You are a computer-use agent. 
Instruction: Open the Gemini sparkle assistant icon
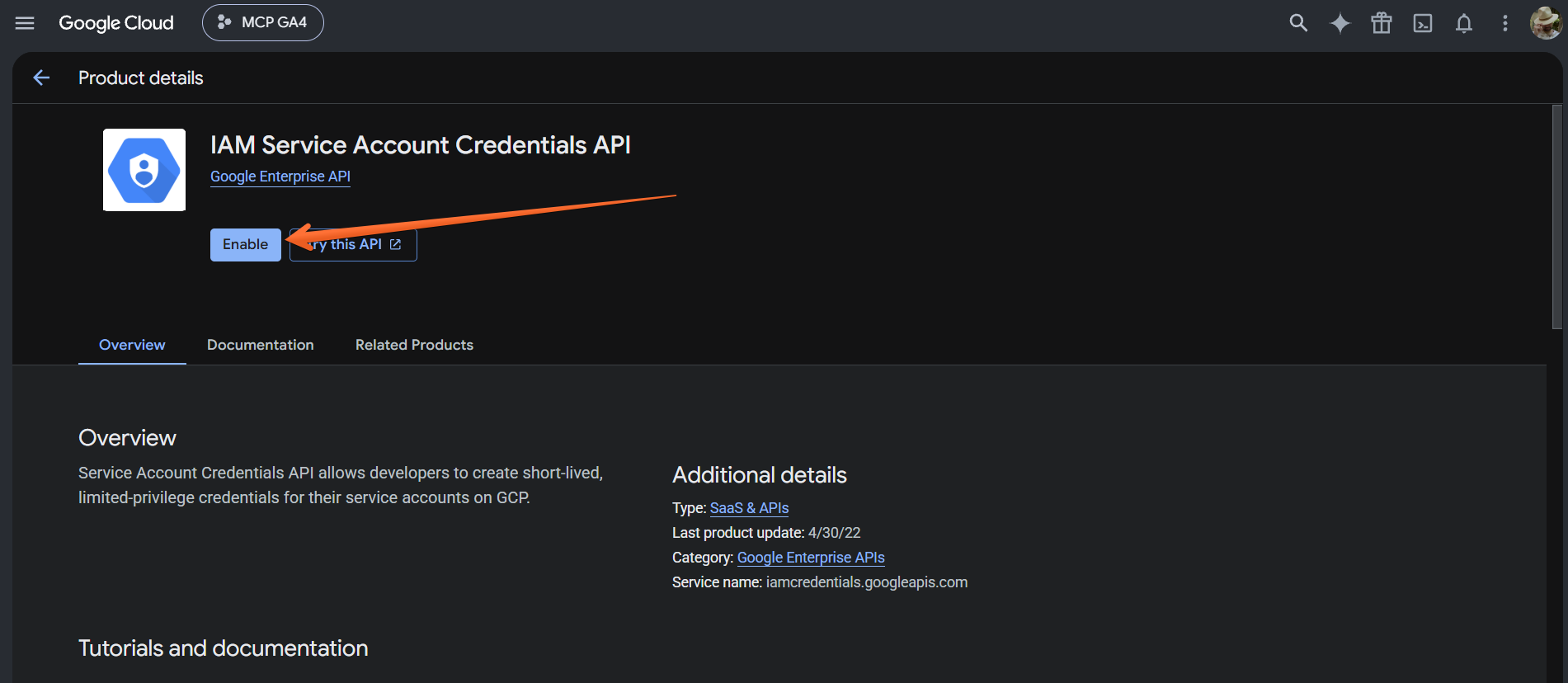point(1340,23)
